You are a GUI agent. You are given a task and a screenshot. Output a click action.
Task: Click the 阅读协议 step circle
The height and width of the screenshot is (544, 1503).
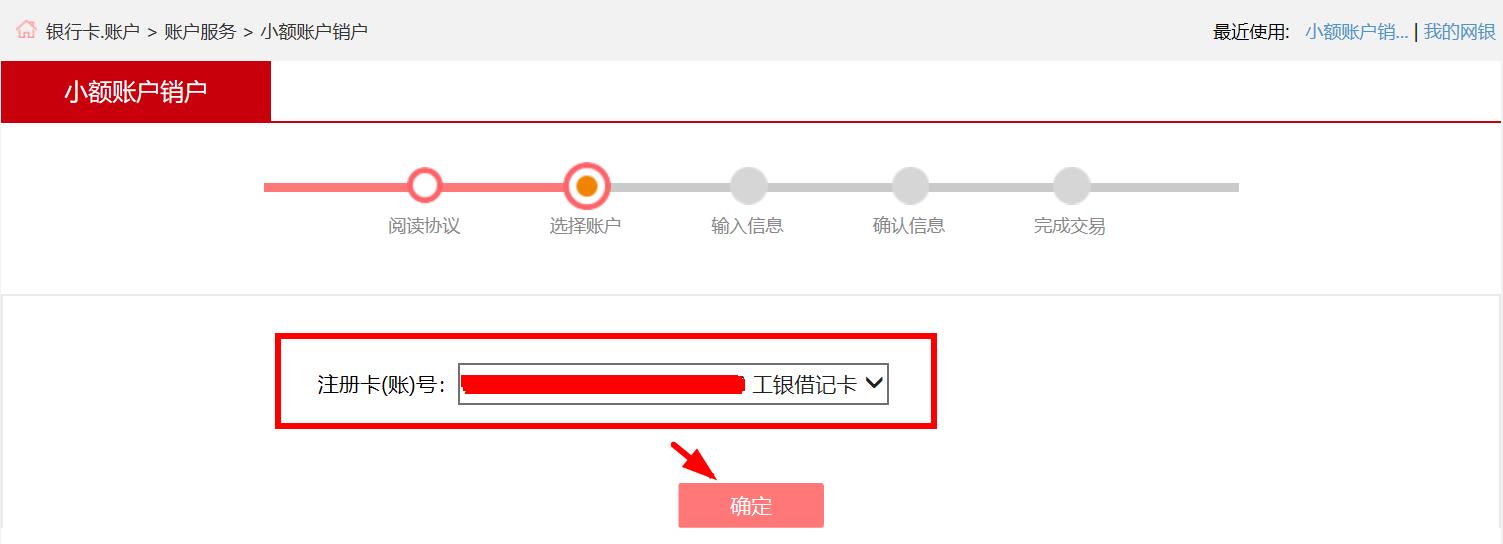coord(425,186)
